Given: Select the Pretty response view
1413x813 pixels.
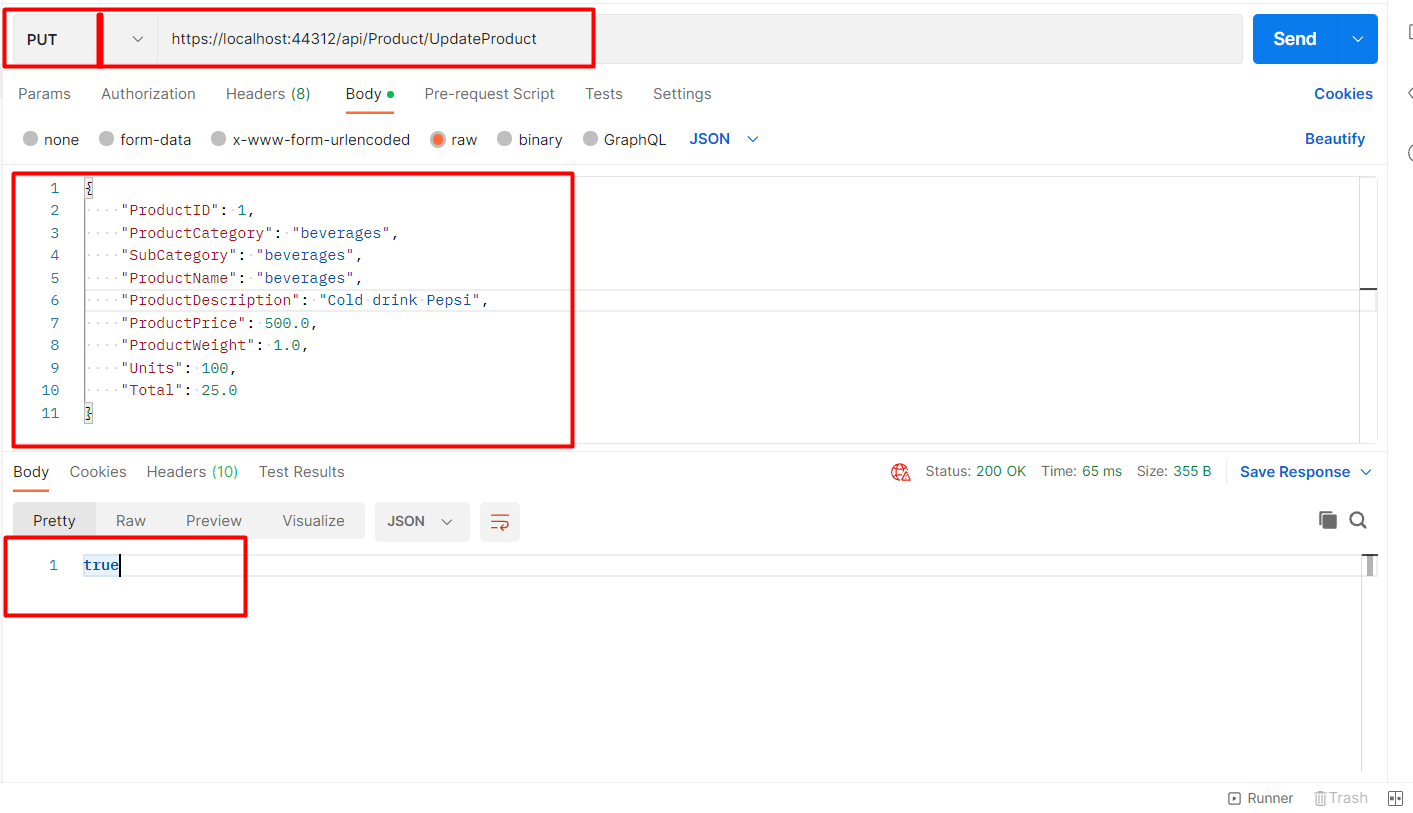Looking at the screenshot, I should [54, 521].
